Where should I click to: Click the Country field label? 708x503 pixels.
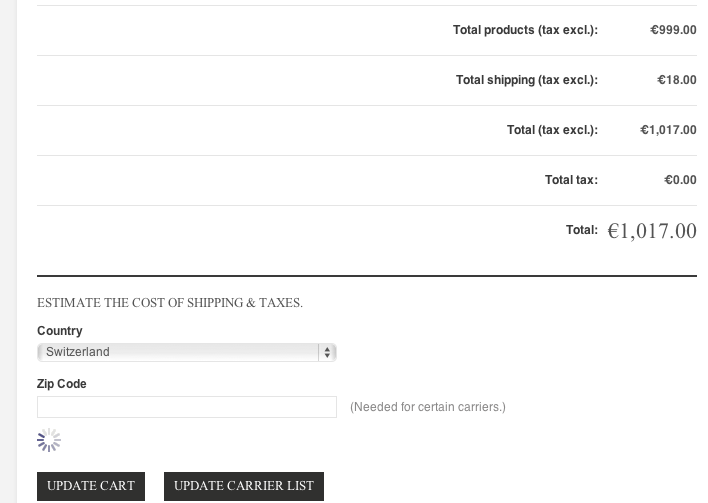[60, 331]
